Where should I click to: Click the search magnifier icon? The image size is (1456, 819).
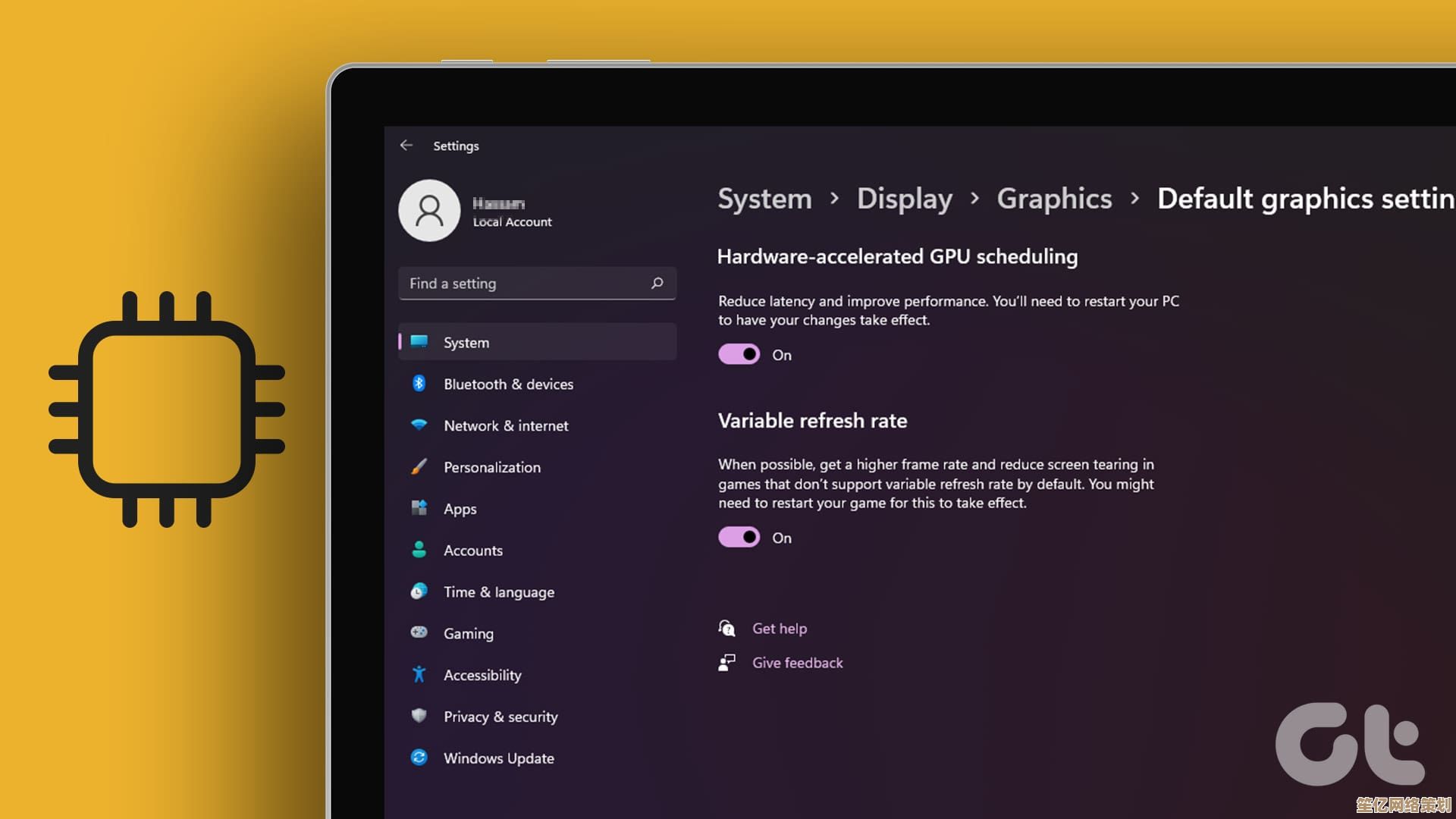657,283
